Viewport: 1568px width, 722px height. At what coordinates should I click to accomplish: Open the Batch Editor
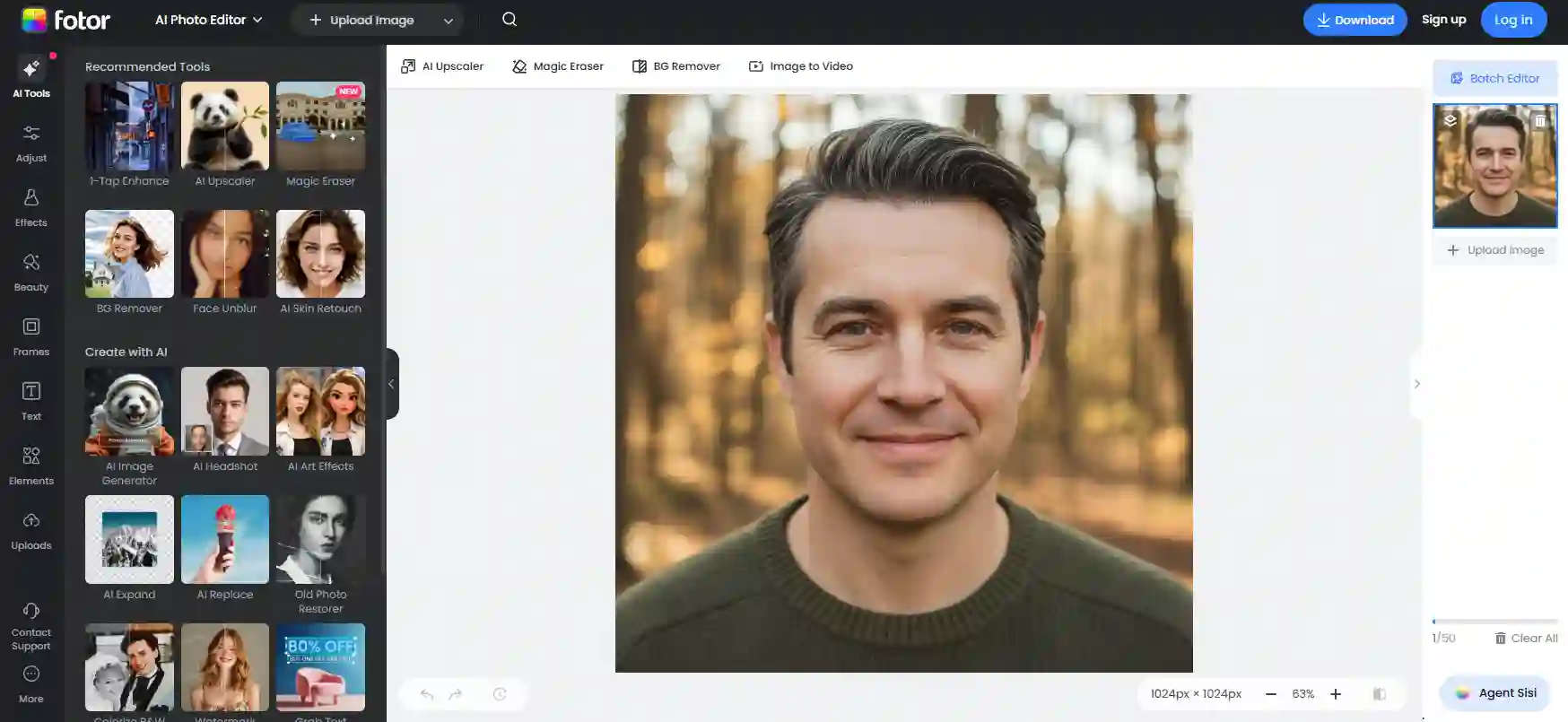[1494, 78]
